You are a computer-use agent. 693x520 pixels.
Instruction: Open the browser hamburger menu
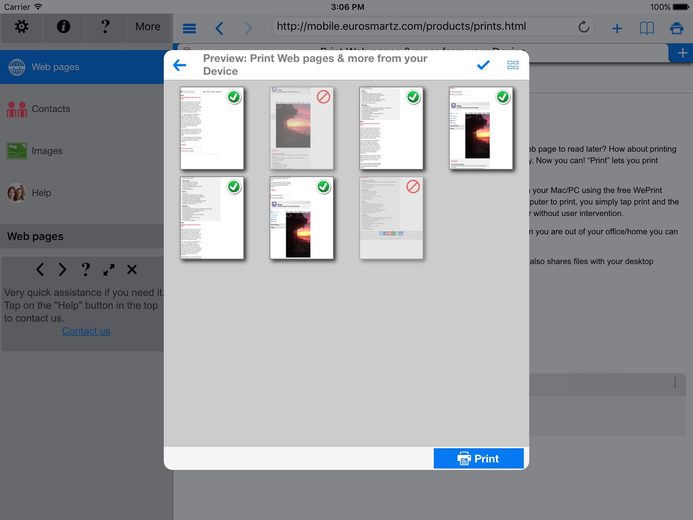pyautogui.click(x=189, y=29)
